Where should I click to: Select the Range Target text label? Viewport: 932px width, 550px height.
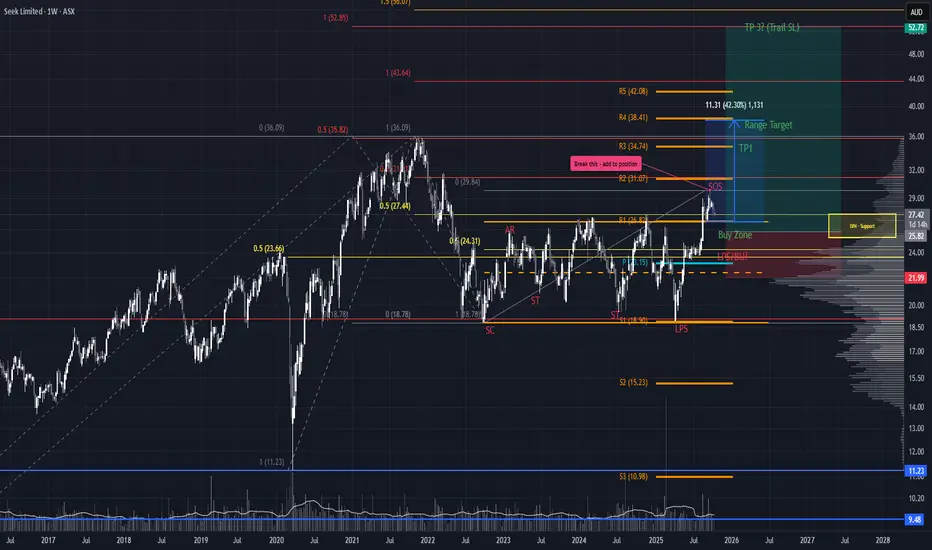768,125
